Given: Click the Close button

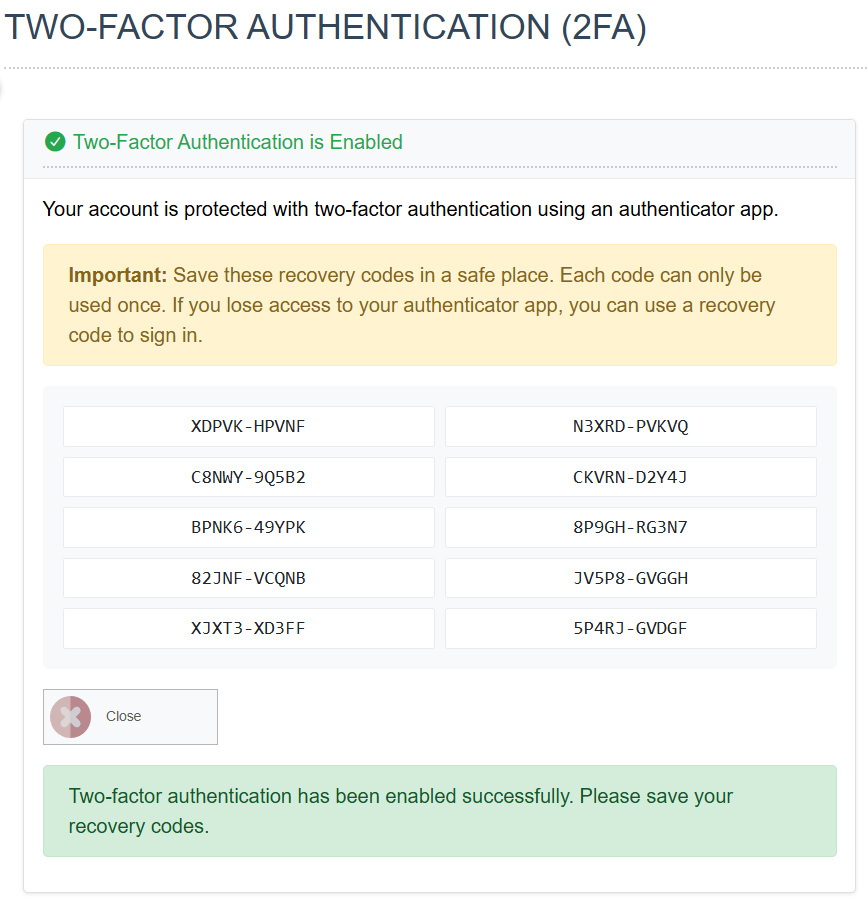Looking at the screenshot, I should tap(130, 717).
